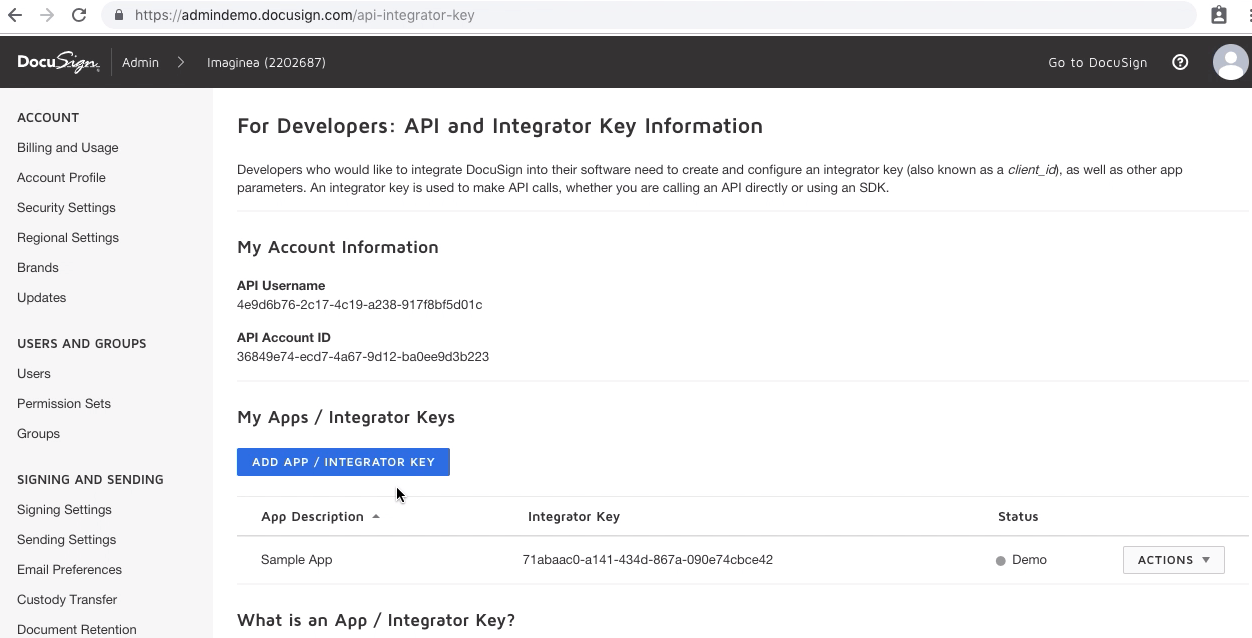Click the DocuSign logo
This screenshot has width=1252, height=638.
[58, 62]
